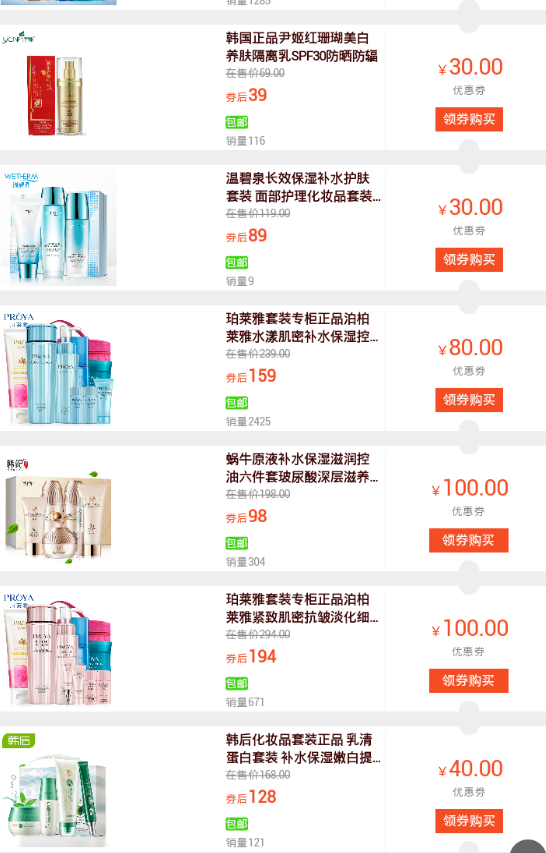Image resolution: width=546 pixels, height=853 pixels.
Task: Open the blue 珀莱雅 set thumbnail
Action: 58,368
